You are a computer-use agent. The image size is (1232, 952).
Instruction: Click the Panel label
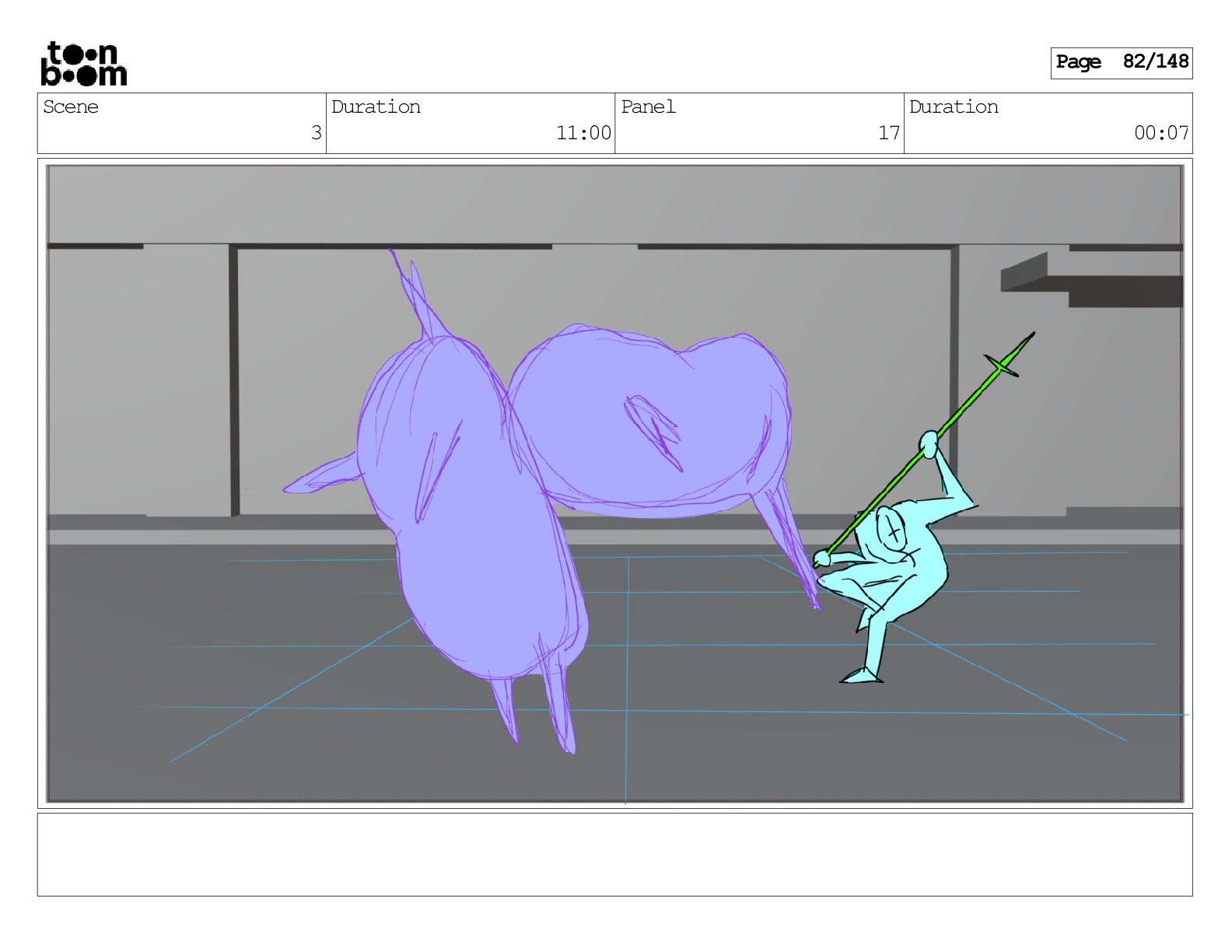[x=648, y=107]
